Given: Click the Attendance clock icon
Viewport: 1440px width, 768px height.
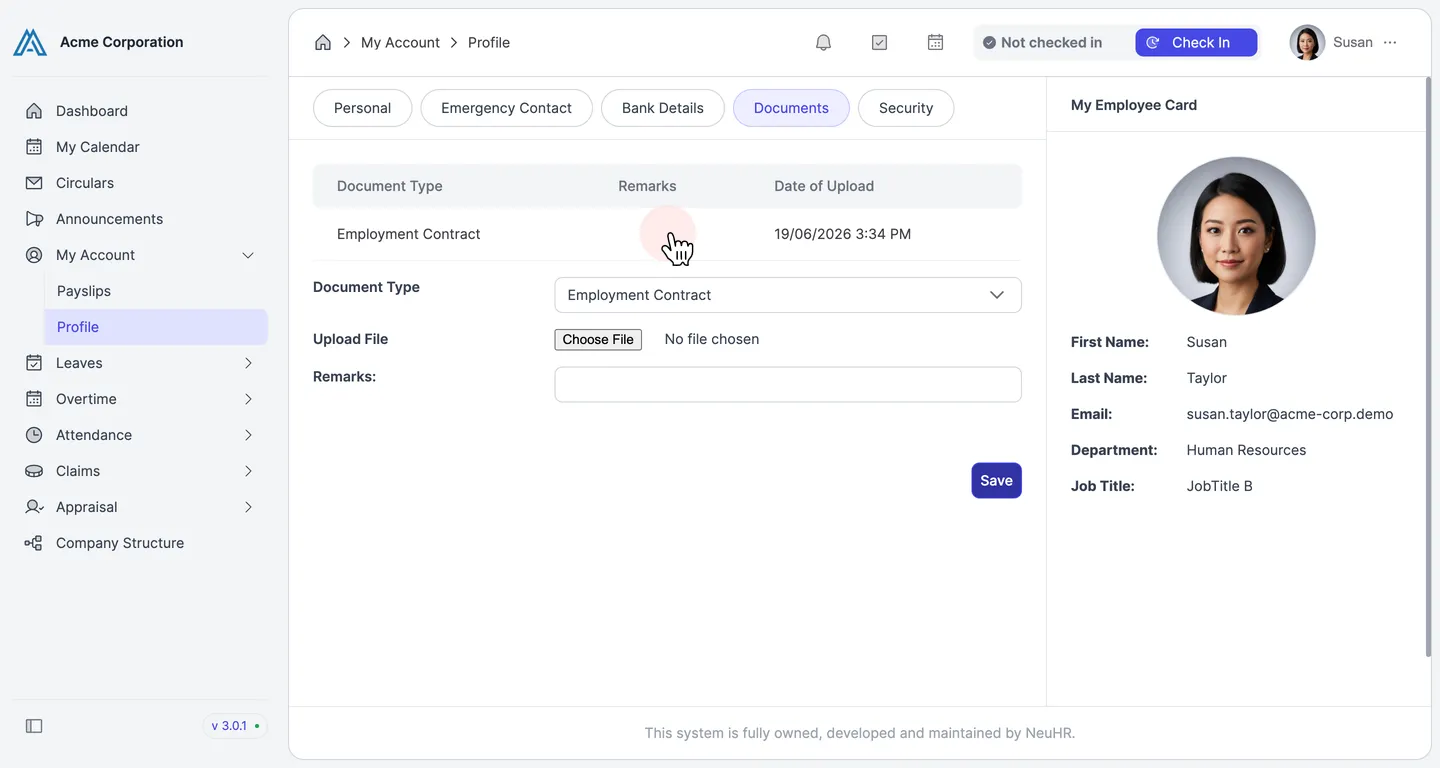Looking at the screenshot, I should coord(34,435).
